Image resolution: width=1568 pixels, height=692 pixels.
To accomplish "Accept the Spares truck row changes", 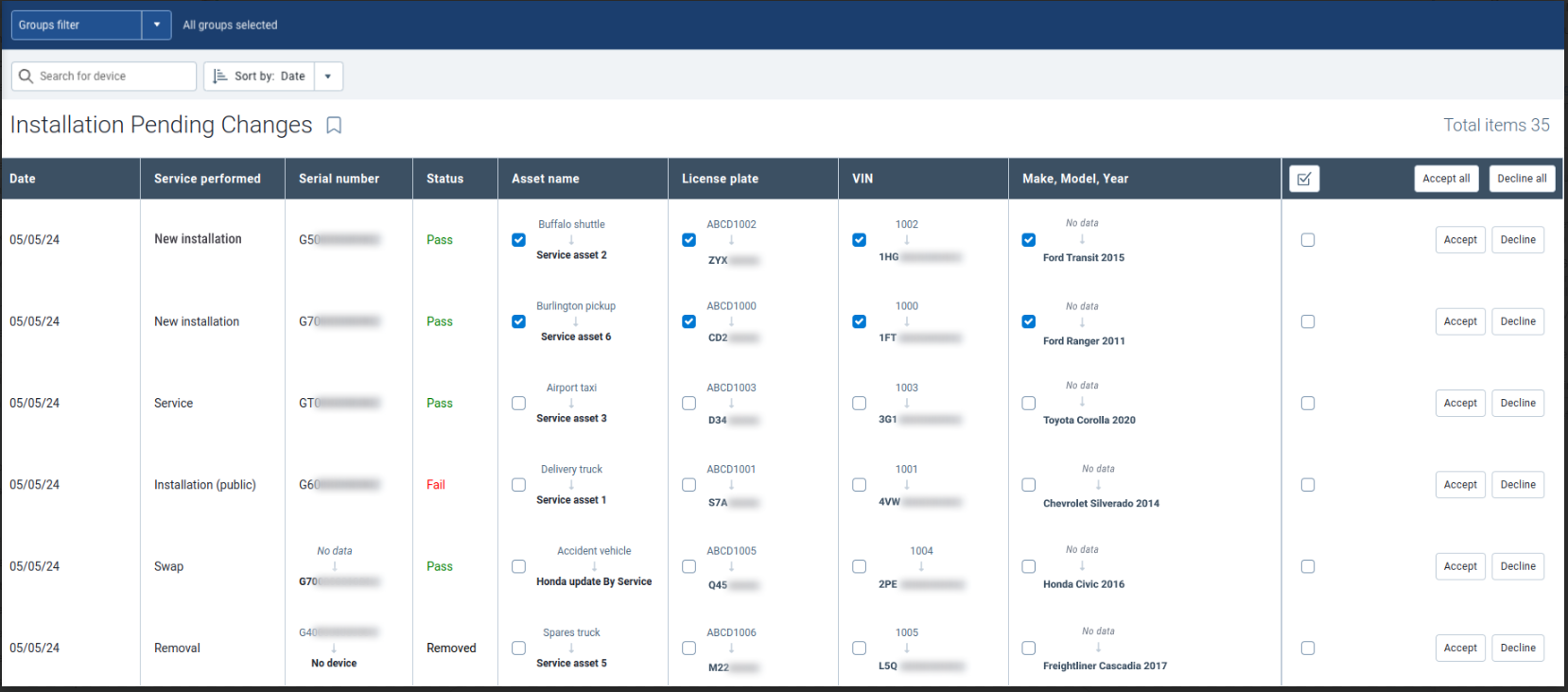I will (1460, 648).
